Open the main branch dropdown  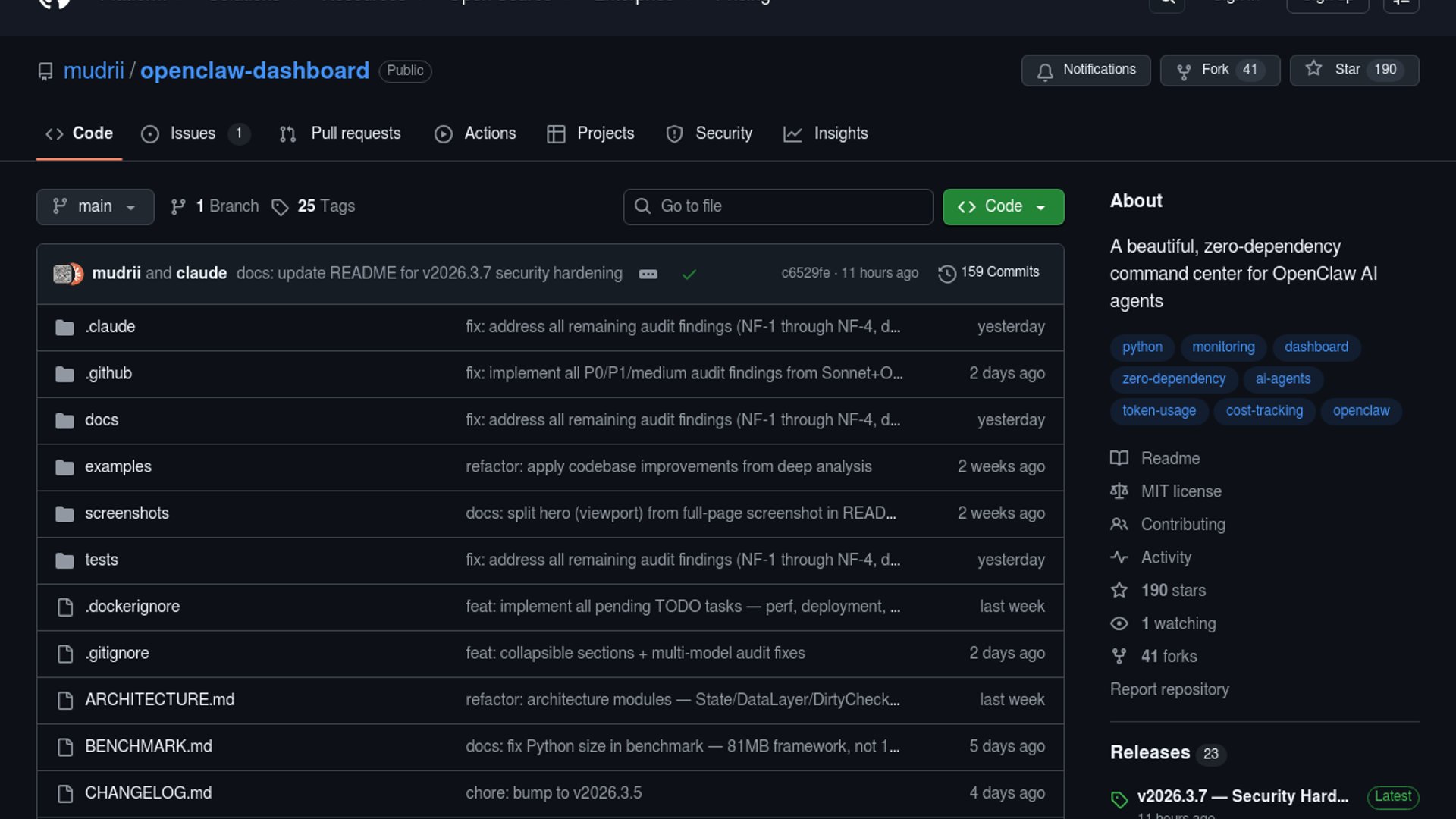click(x=95, y=206)
